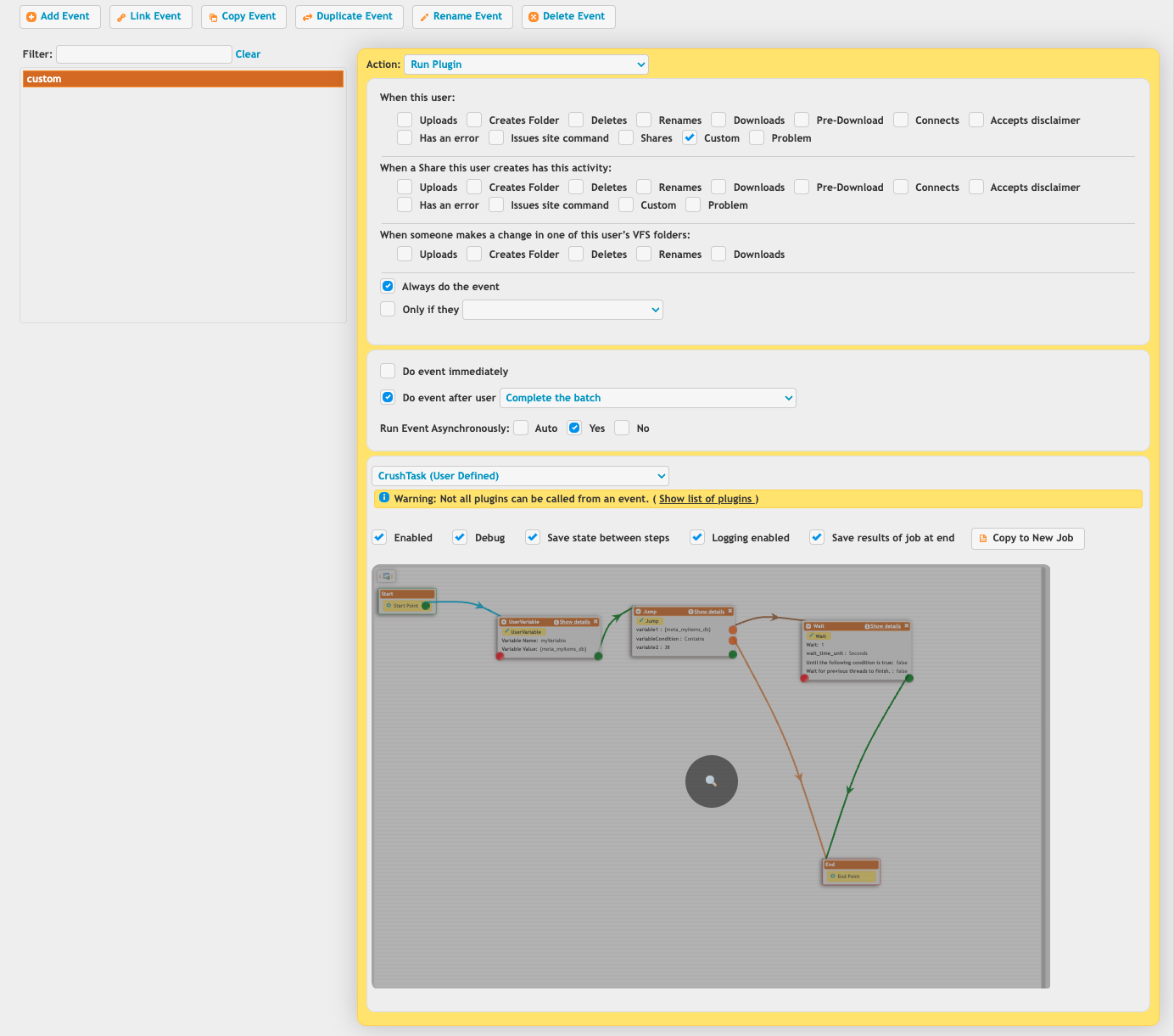Click the Add Event button

coord(59,17)
